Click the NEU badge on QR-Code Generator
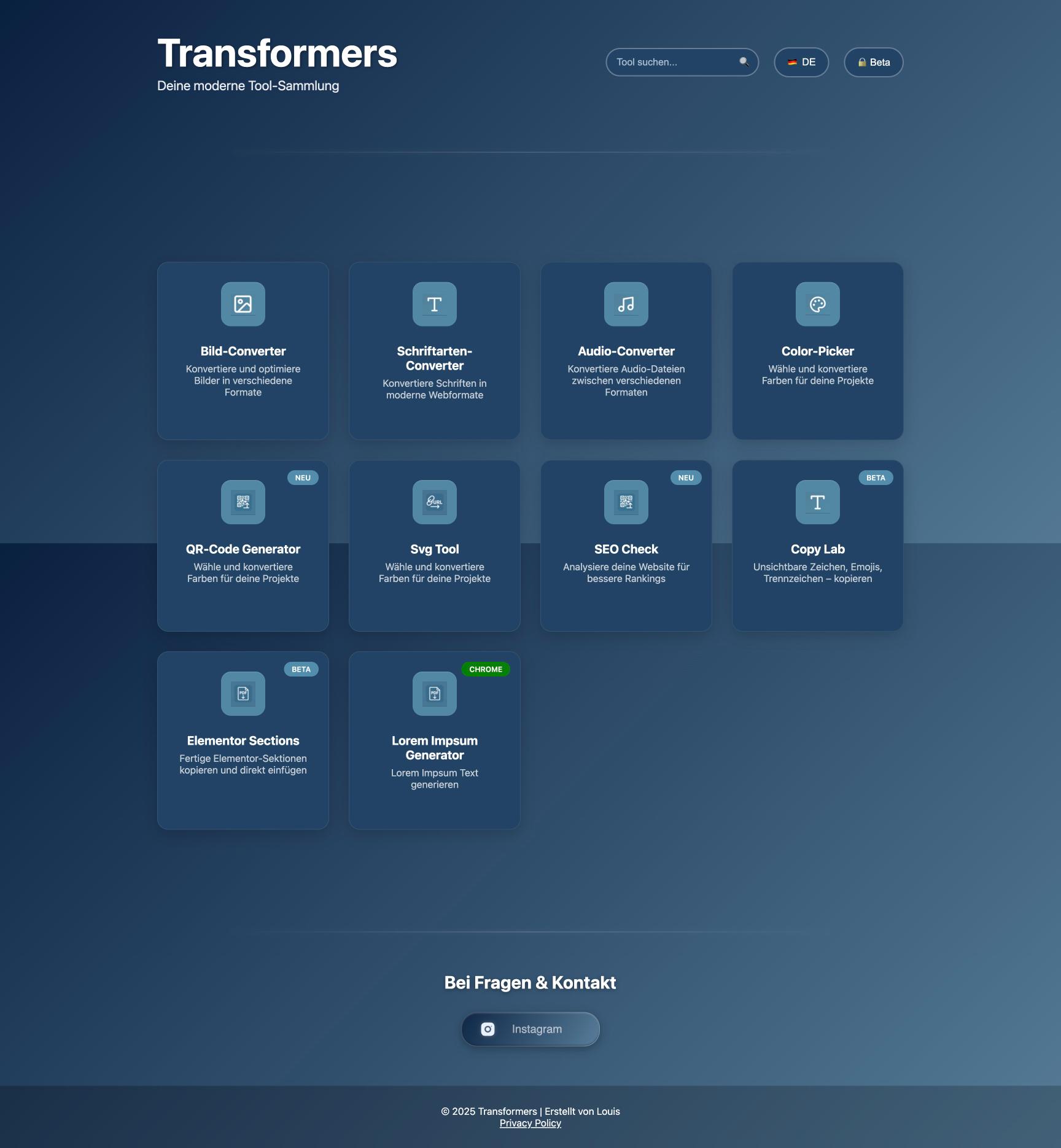 (303, 478)
